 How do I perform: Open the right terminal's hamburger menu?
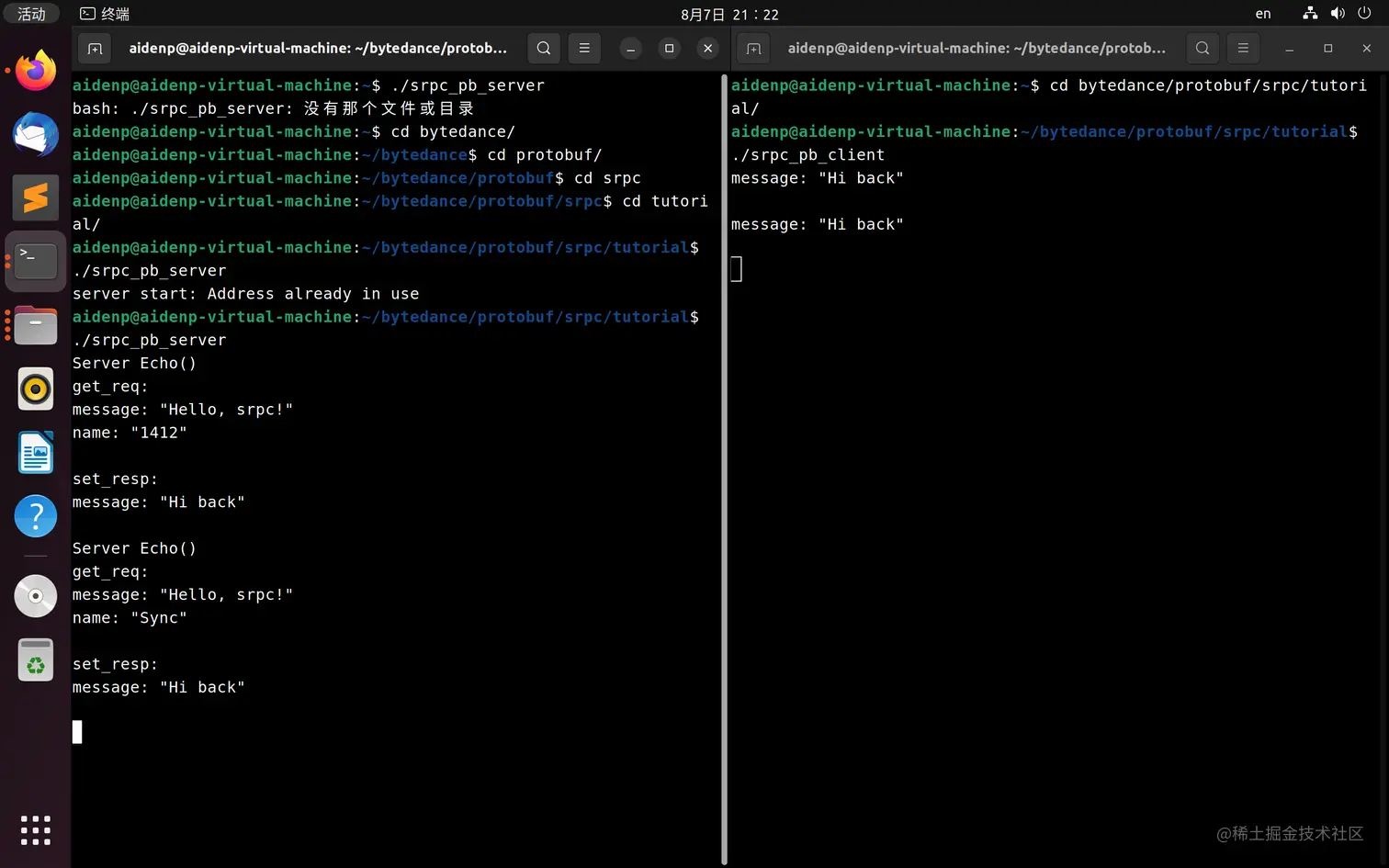[1243, 48]
